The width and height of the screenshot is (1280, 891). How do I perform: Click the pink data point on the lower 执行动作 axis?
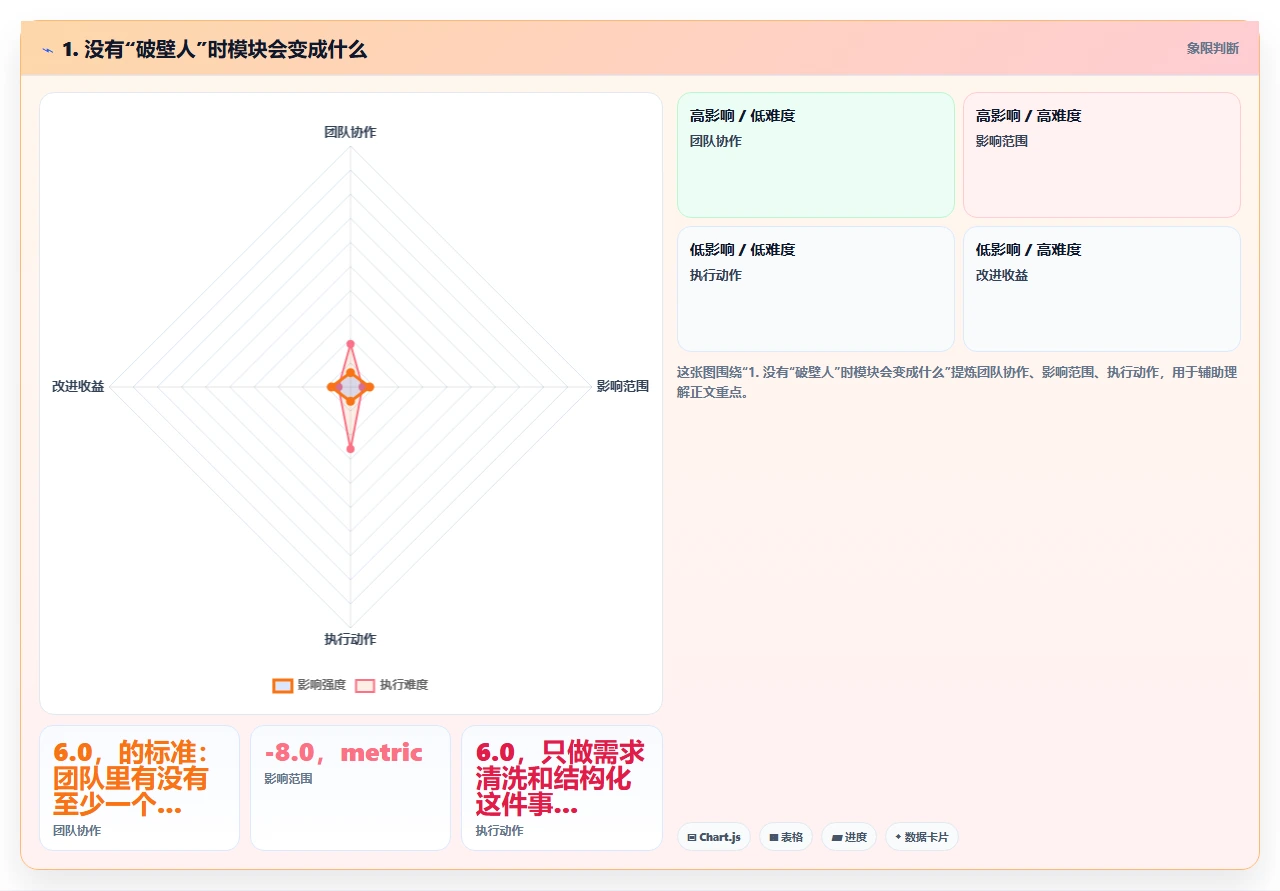pos(350,449)
